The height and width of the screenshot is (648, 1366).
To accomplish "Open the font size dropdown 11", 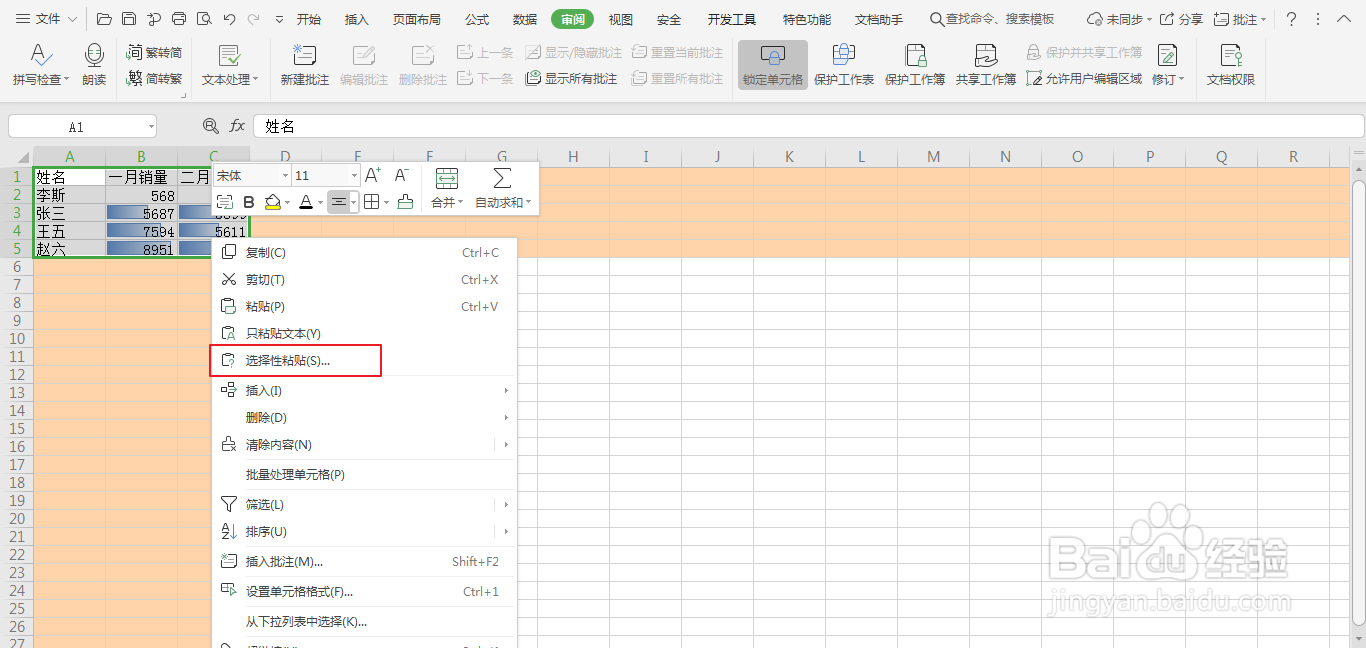I will pos(353,175).
